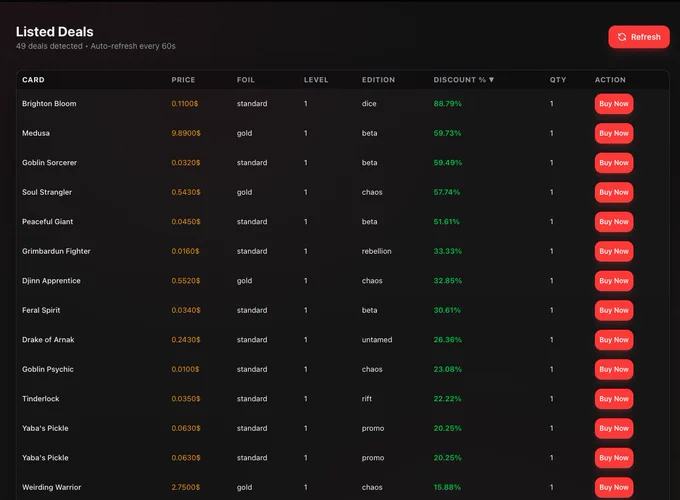Select the Goblin Psychic card name
This screenshot has height=500, width=680.
tap(48, 369)
